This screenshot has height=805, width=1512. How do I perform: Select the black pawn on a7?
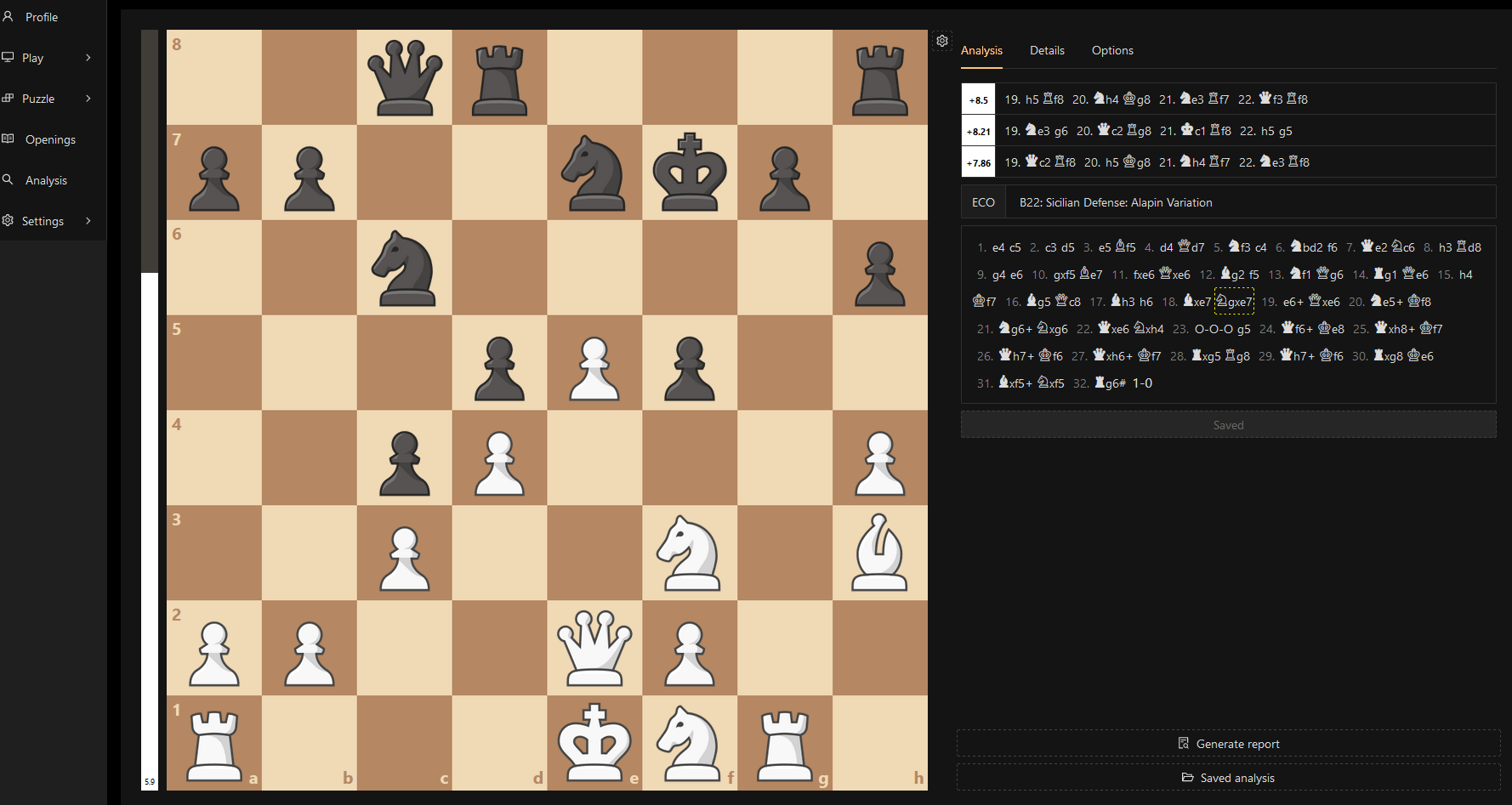coord(214,177)
